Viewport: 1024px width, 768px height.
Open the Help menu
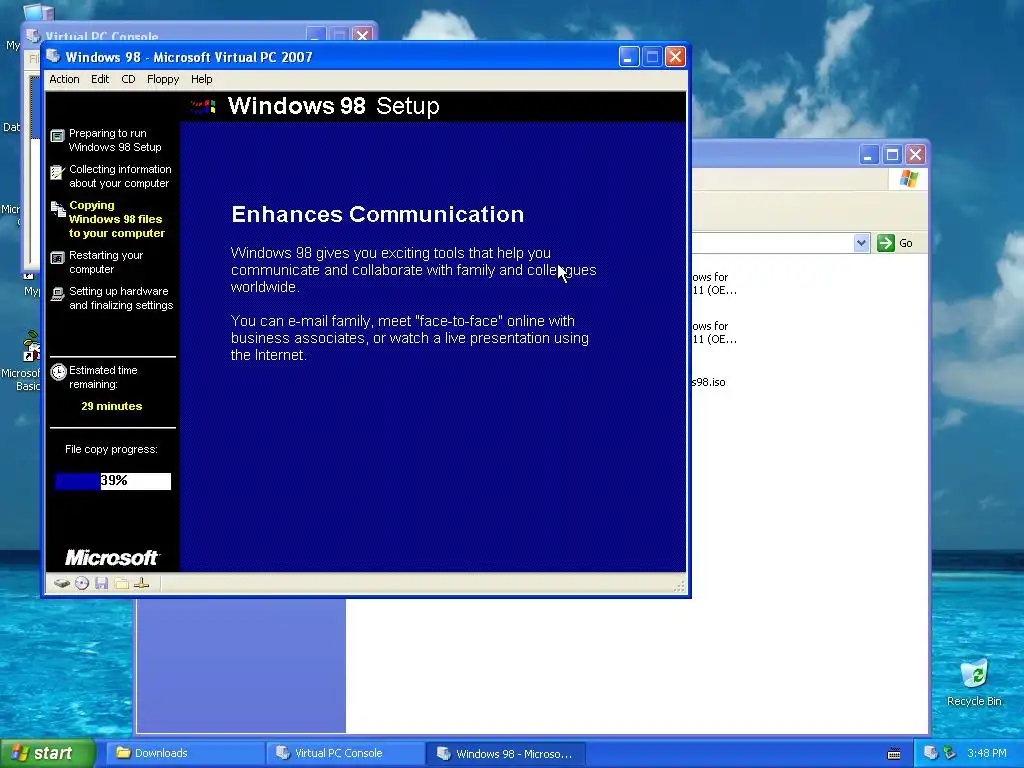(x=201, y=79)
